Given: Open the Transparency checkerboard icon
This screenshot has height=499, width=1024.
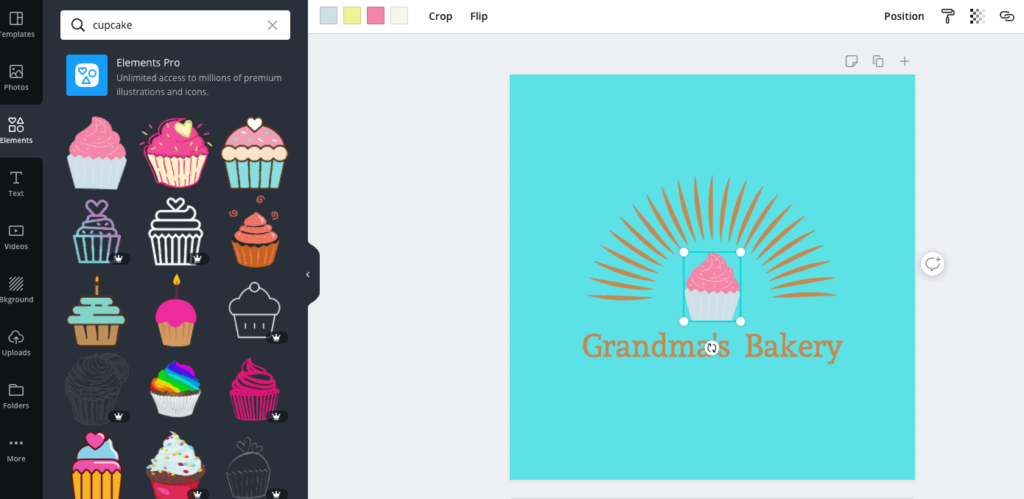Looking at the screenshot, I should coord(977,16).
